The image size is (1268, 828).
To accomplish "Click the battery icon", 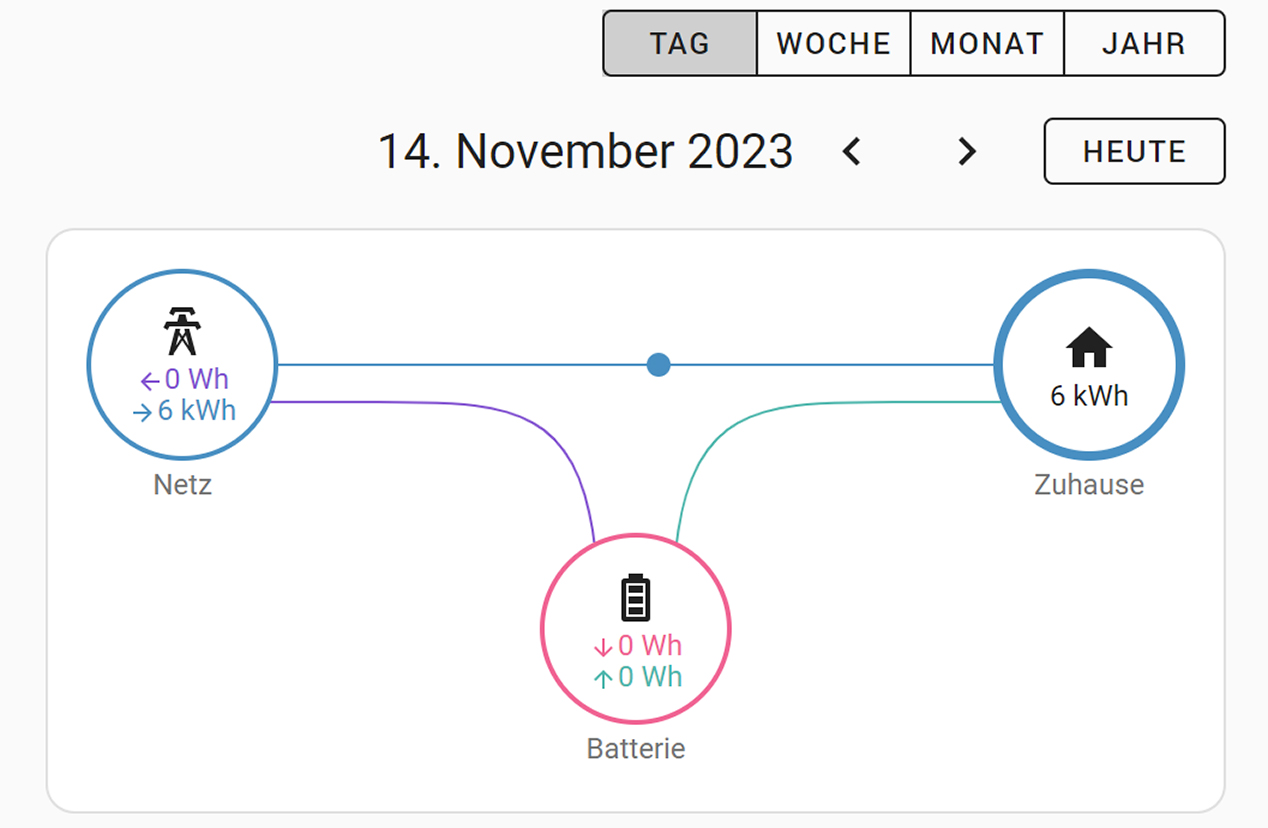I will pos(636,597).
